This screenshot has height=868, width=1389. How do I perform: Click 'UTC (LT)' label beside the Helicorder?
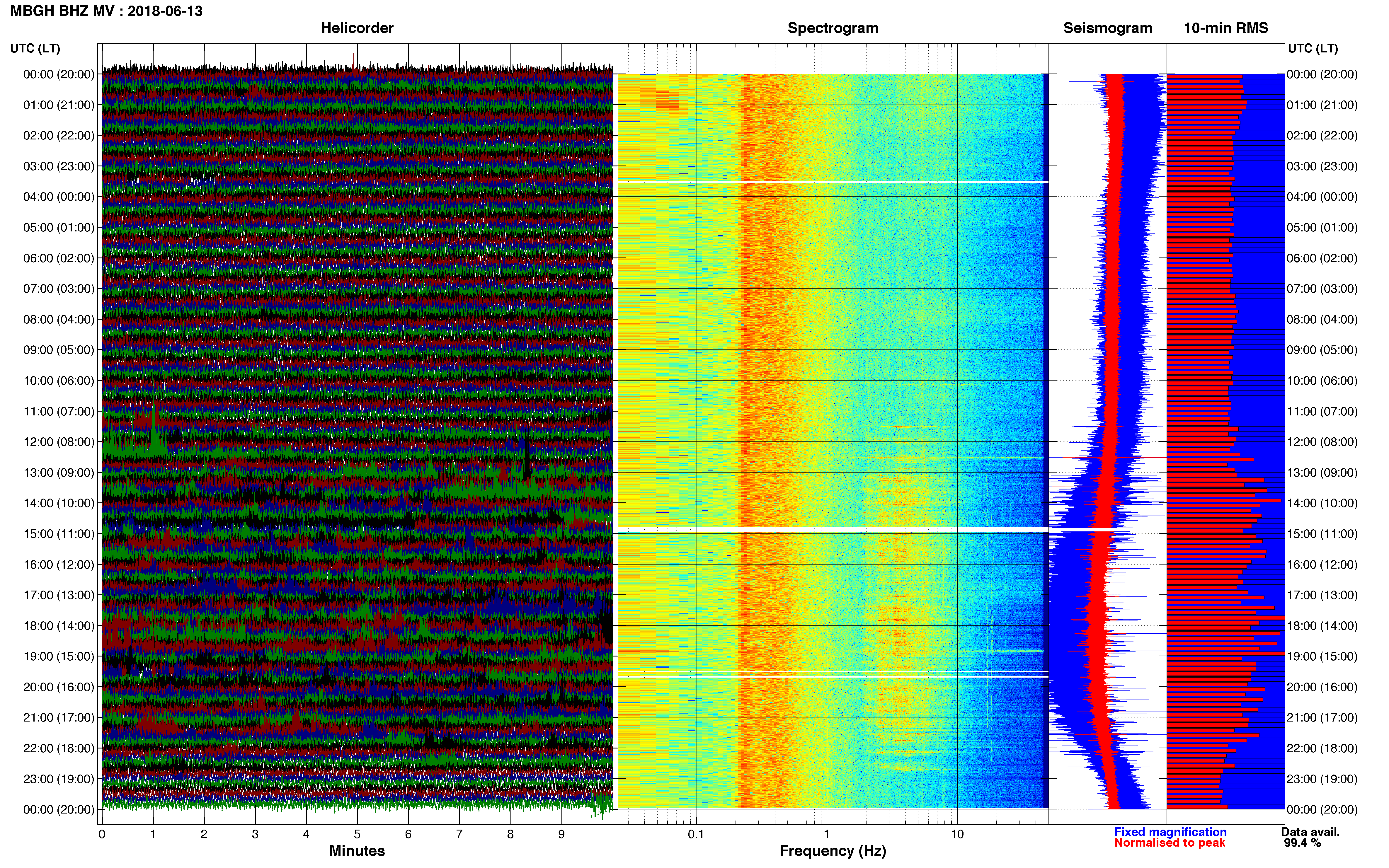[x=35, y=48]
